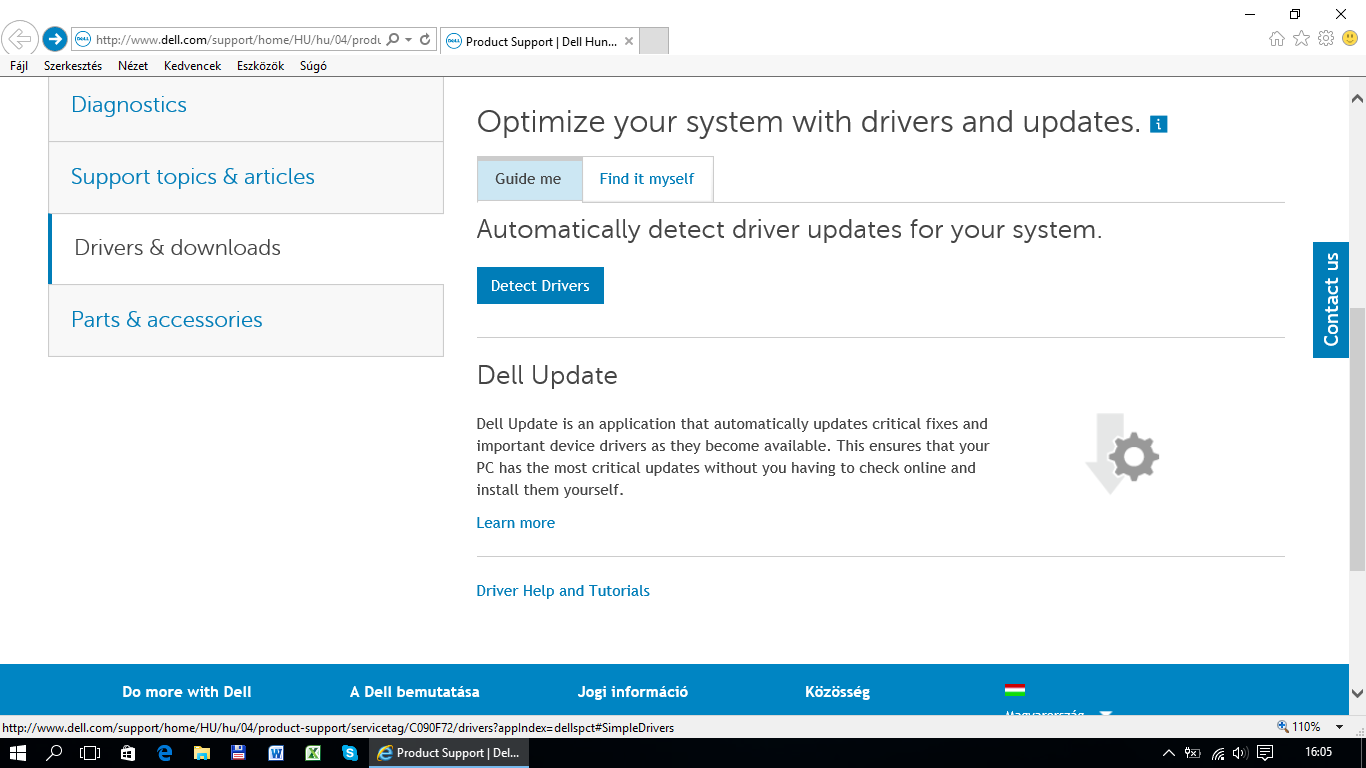
Task: Click Learn more about Dell Update
Action: (x=515, y=523)
